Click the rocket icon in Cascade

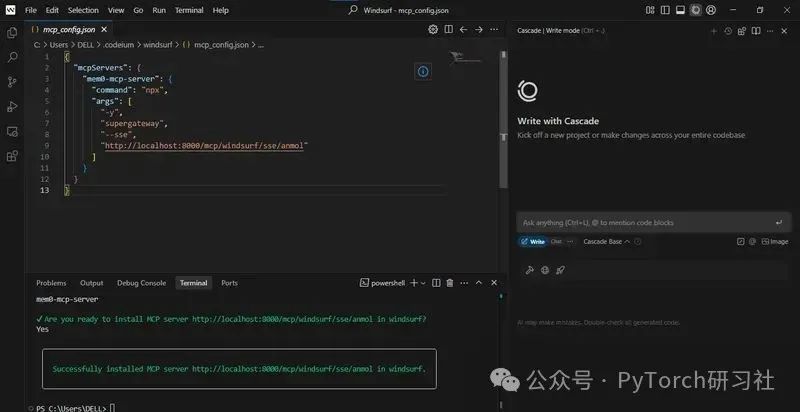pyautogui.click(x=560, y=270)
